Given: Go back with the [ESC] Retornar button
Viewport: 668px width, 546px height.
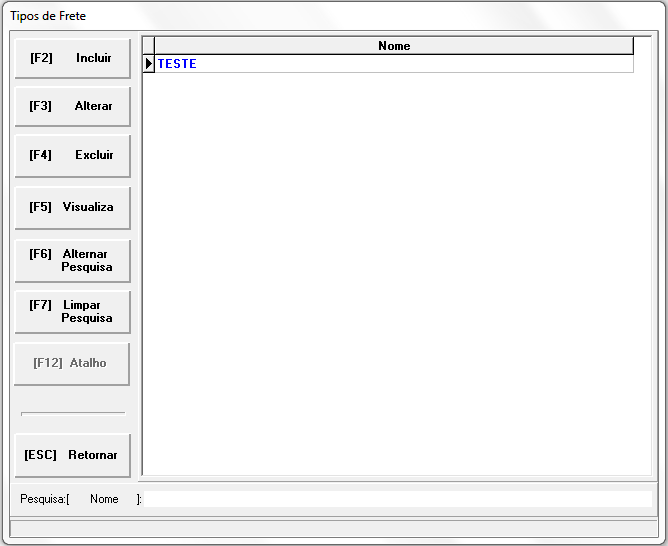Looking at the screenshot, I should click(72, 456).
